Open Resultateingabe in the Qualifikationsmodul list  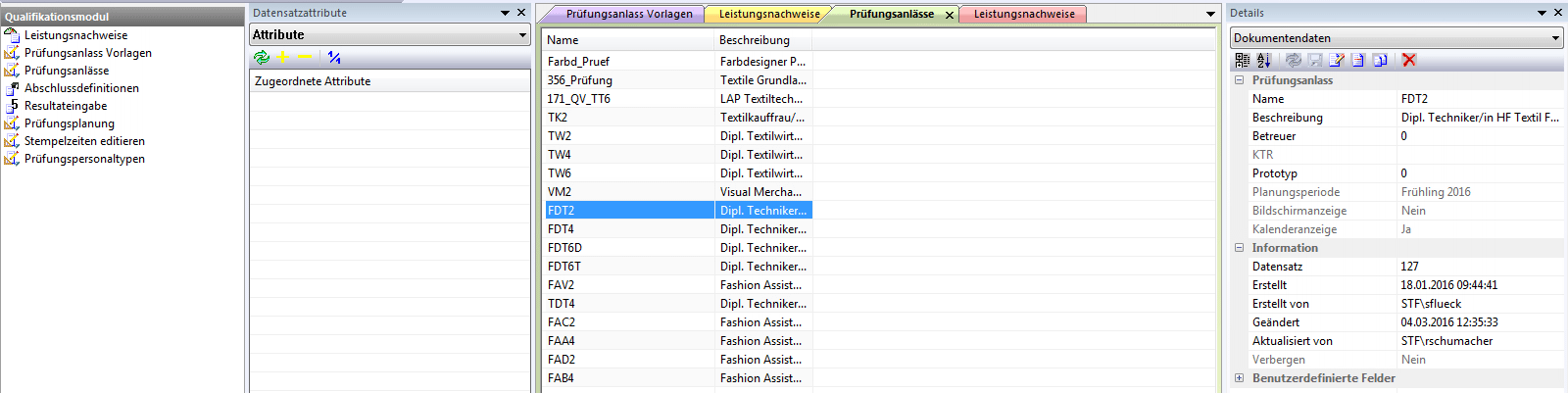[x=66, y=106]
